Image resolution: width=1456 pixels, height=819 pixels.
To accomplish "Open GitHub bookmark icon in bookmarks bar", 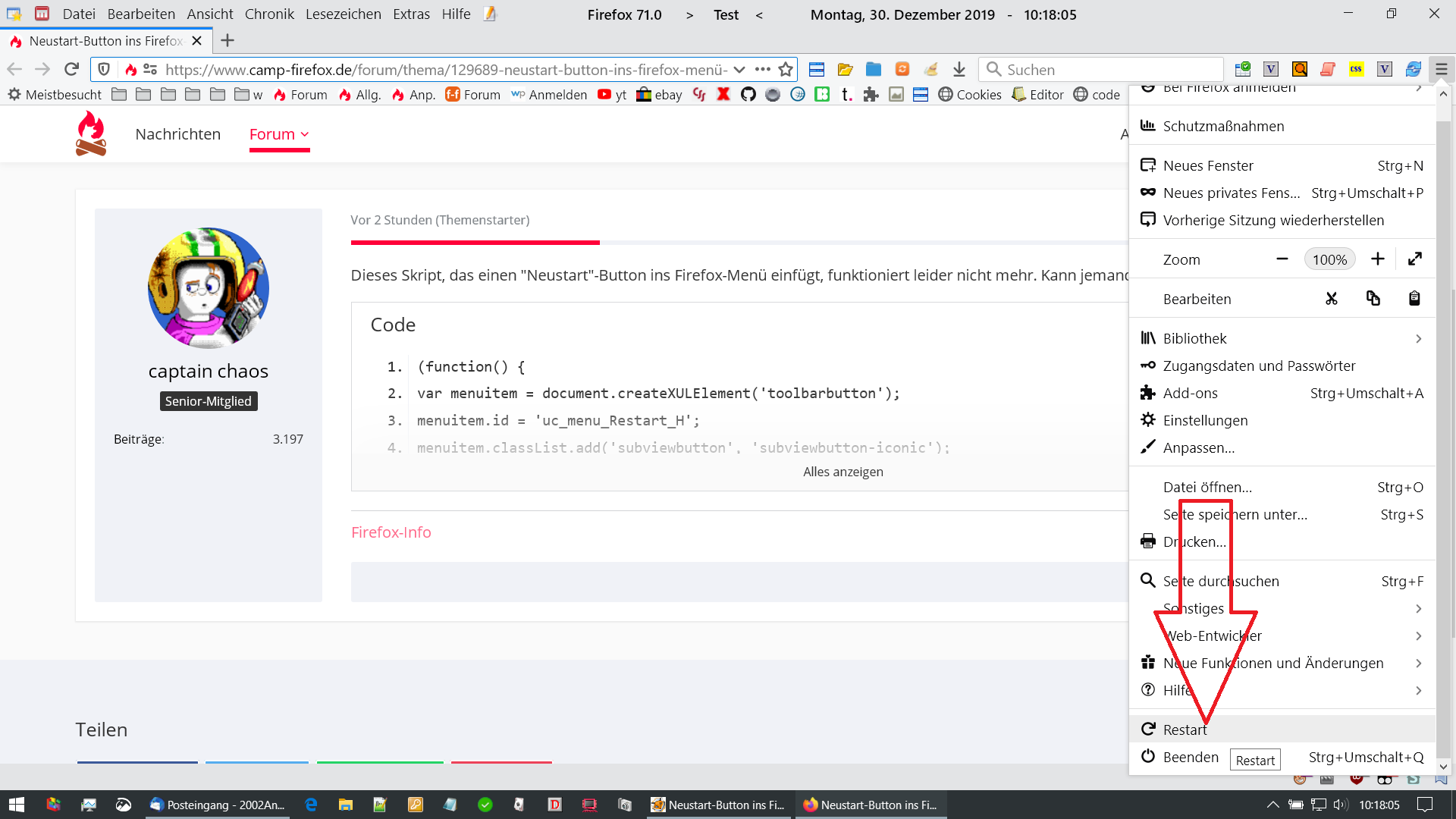I will click(748, 95).
